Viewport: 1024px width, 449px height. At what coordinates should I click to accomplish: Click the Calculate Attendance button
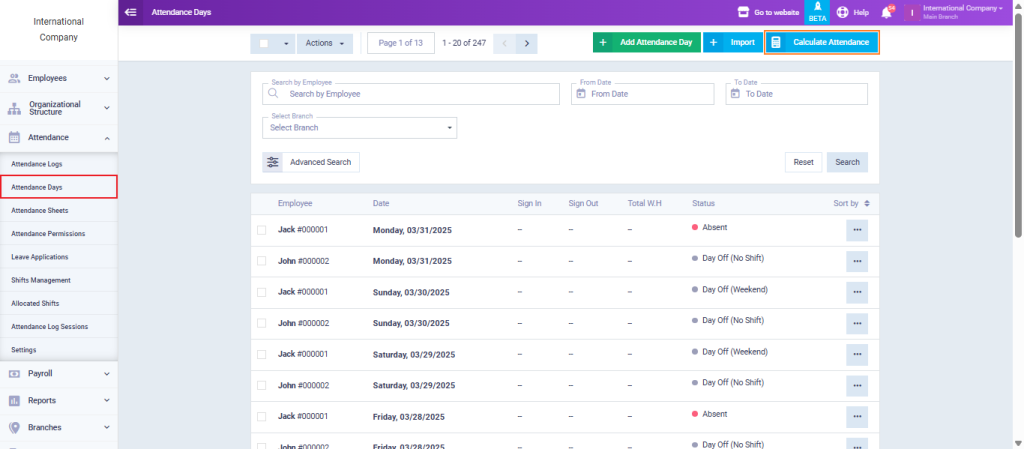pos(822,42)
